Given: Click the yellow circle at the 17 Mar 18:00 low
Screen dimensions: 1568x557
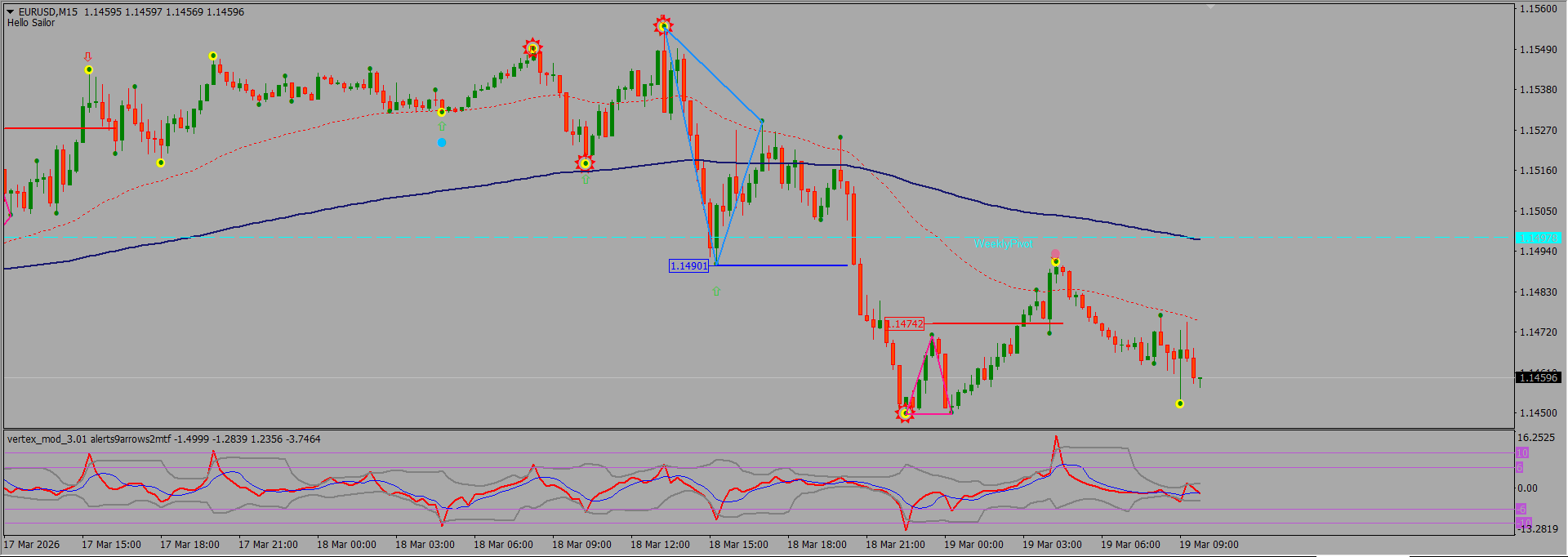Looking at the screenshot, I should pyautogui.click(x=161, y=163).
